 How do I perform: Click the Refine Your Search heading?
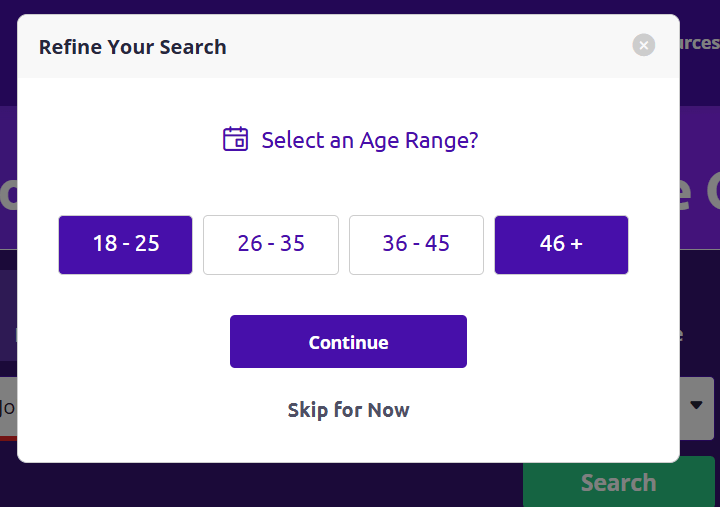(133, 47)
